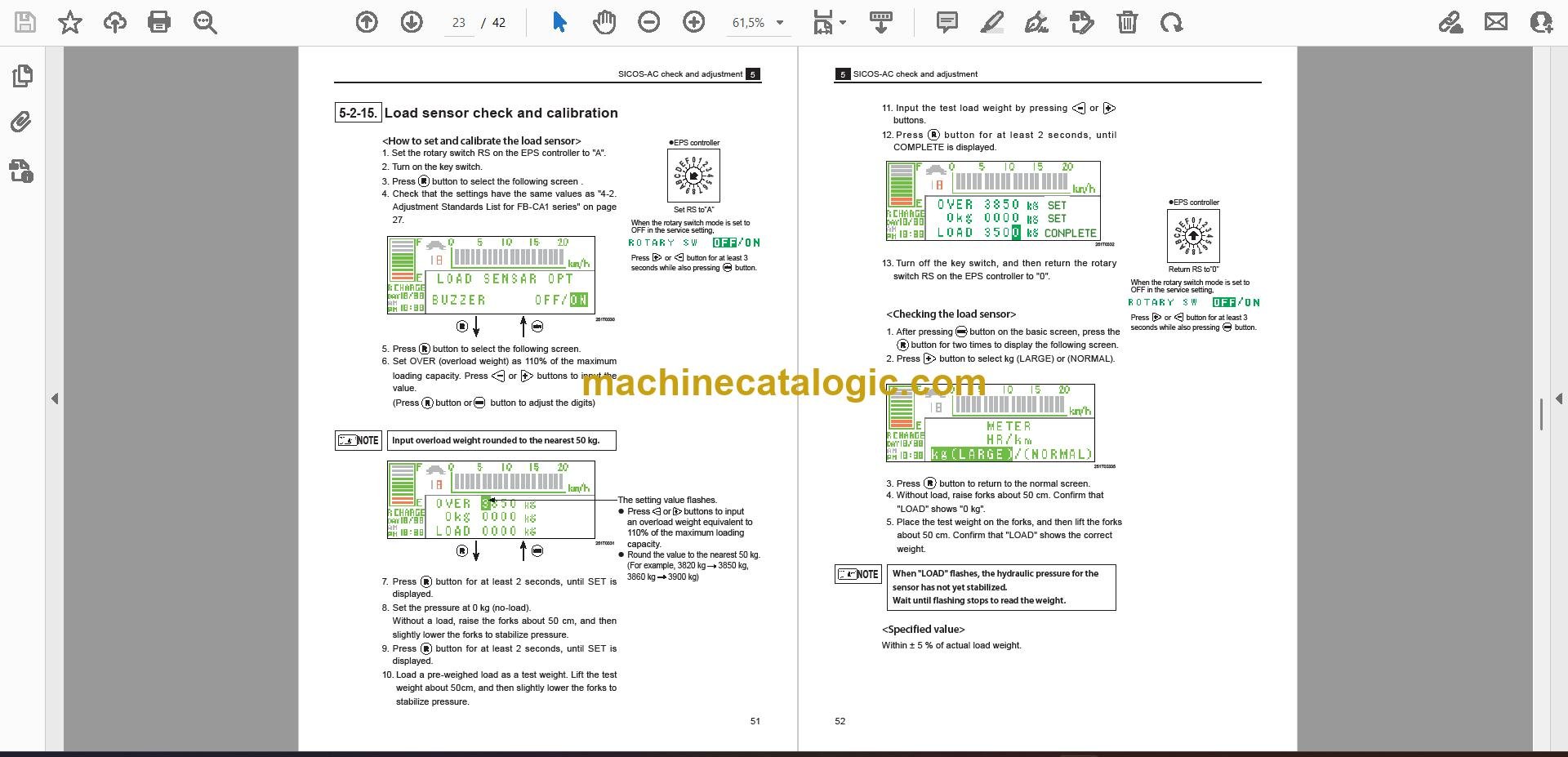1568x757 pixels.
Task: Zoom out with the minus button
Action: (649, 22)
